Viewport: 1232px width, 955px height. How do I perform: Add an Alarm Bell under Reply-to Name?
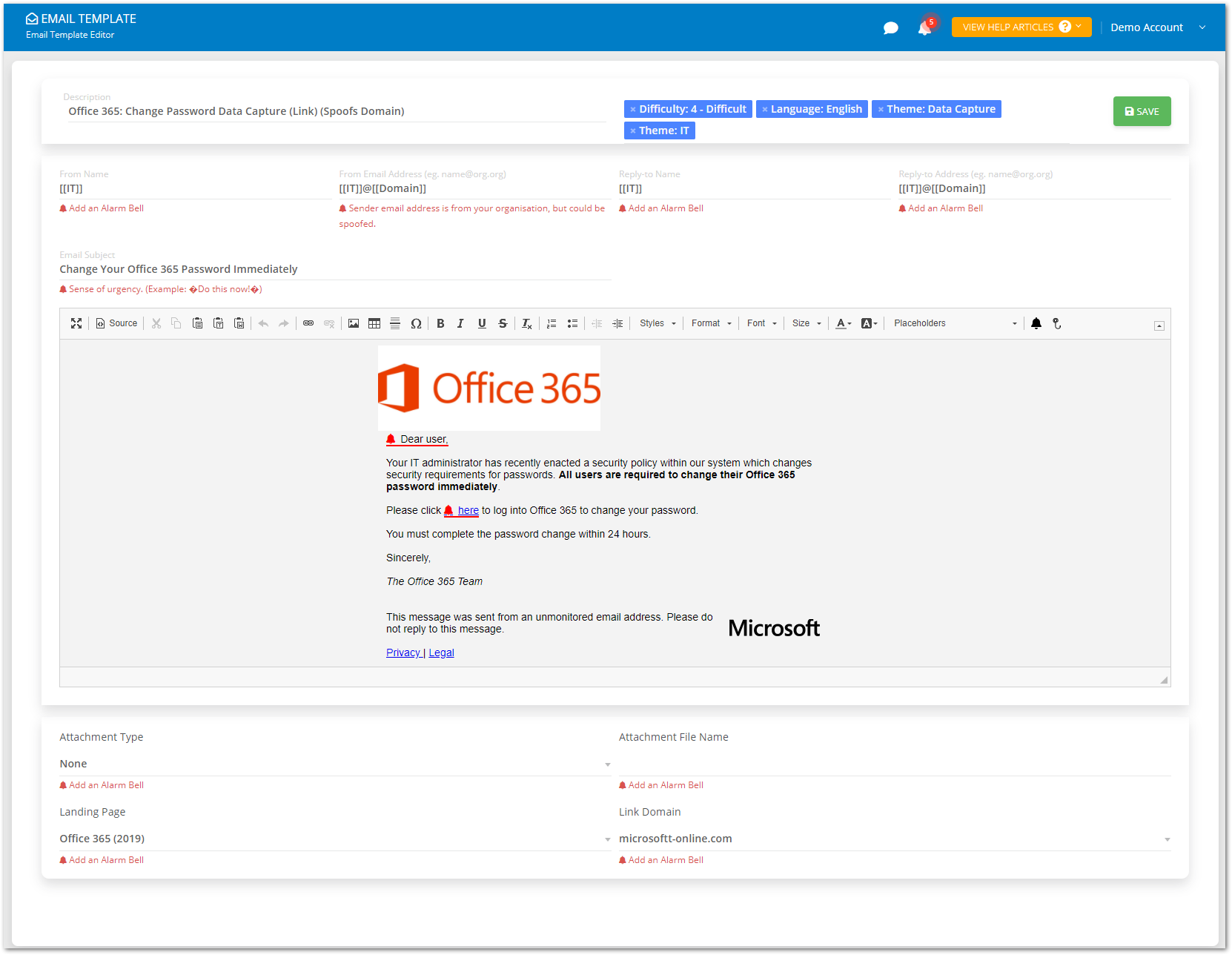(x=661, y=208)
